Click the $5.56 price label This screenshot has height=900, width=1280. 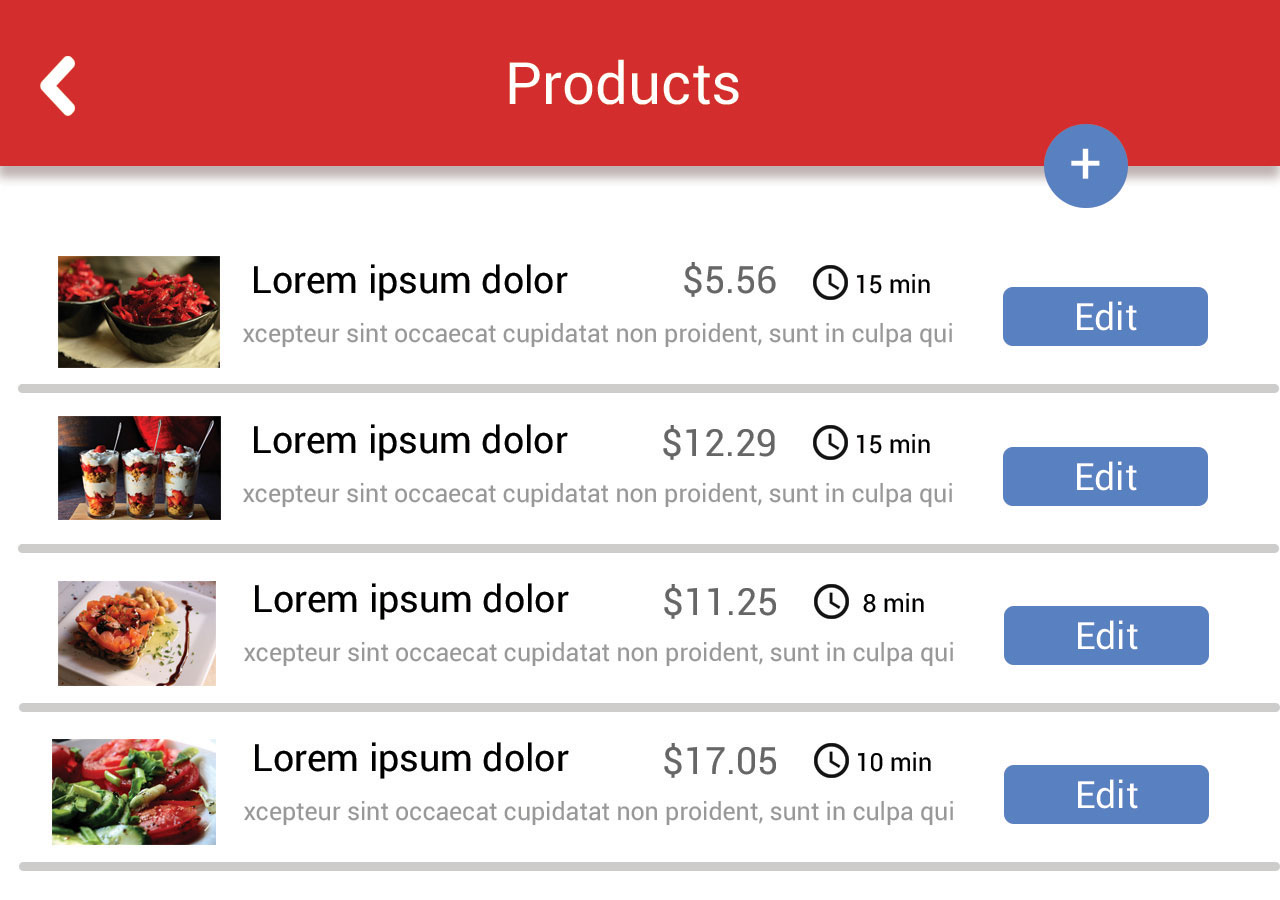click(729, 281)
